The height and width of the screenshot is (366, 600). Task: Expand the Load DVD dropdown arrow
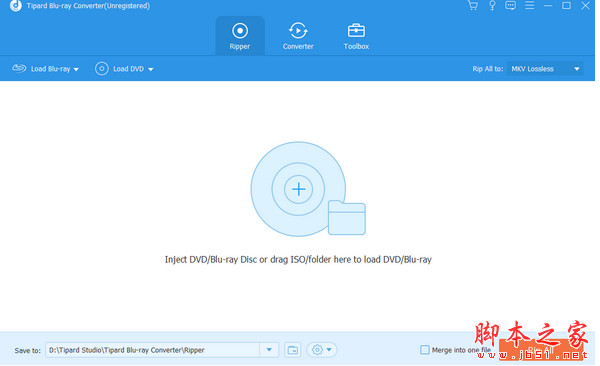pyautogui.click(x=151, y=69)
